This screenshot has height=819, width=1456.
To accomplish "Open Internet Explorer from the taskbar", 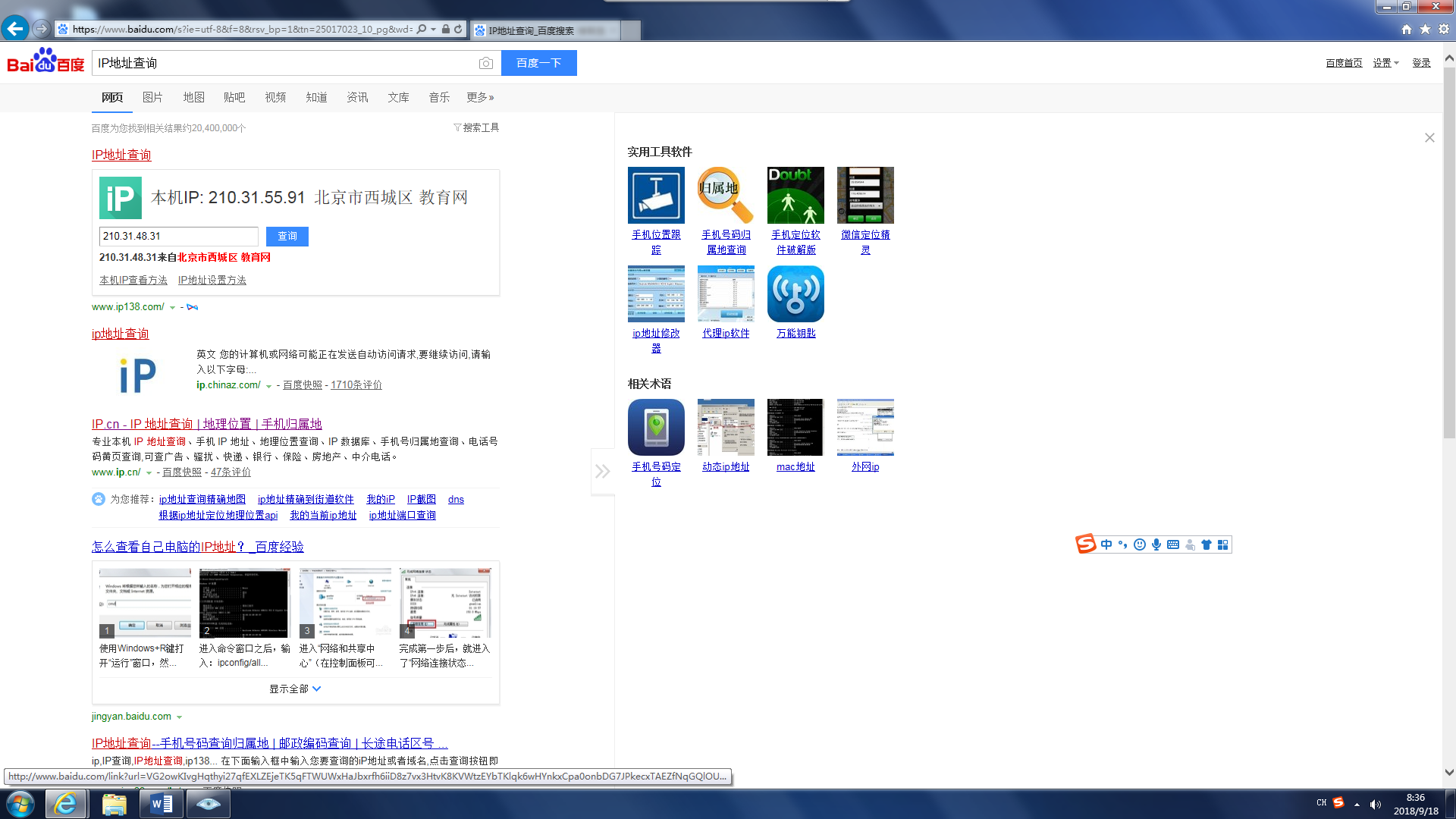I will (x=65, y=804).
